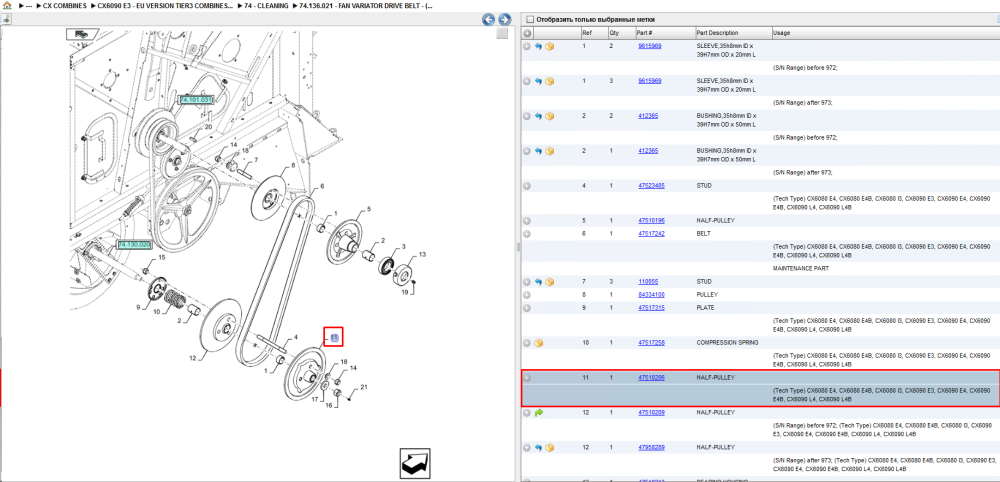Click plus icon on PULLEY 84334100 row
This screenshot has height=482, width=1000.
point(527,295)
